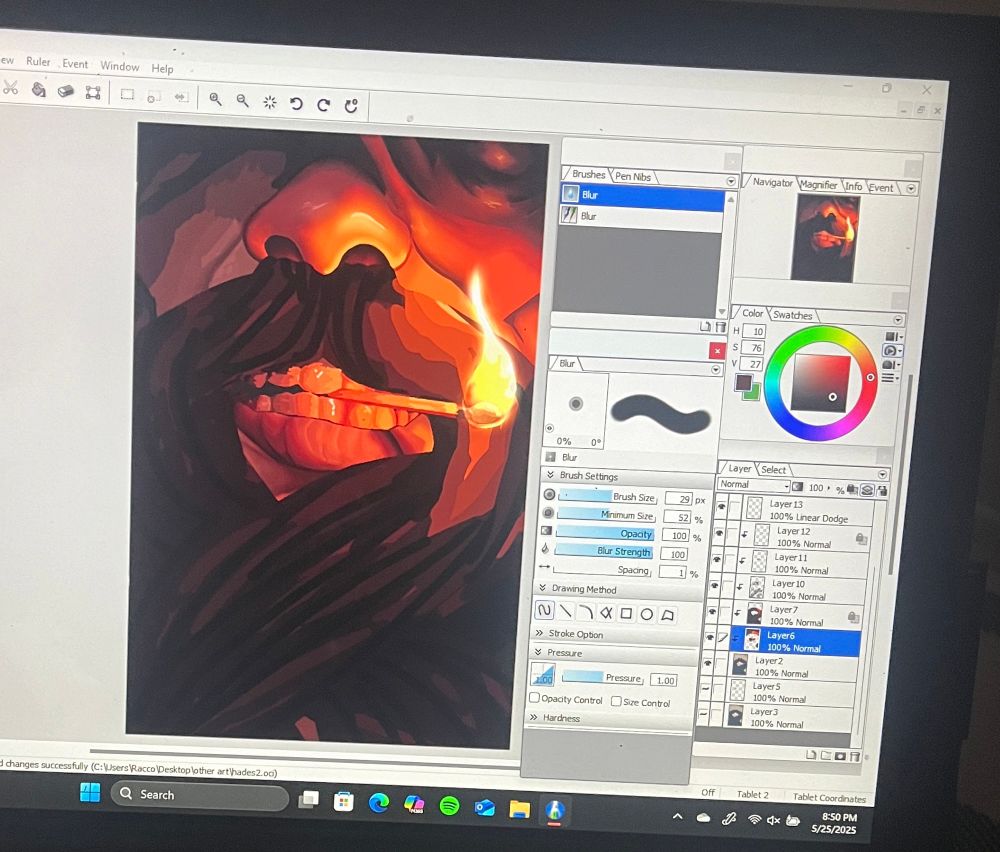Reset canvas rotation to zero degrees
Image resolution: width=1000 pixels, height=852 pixels.
(x=351, y=106)
